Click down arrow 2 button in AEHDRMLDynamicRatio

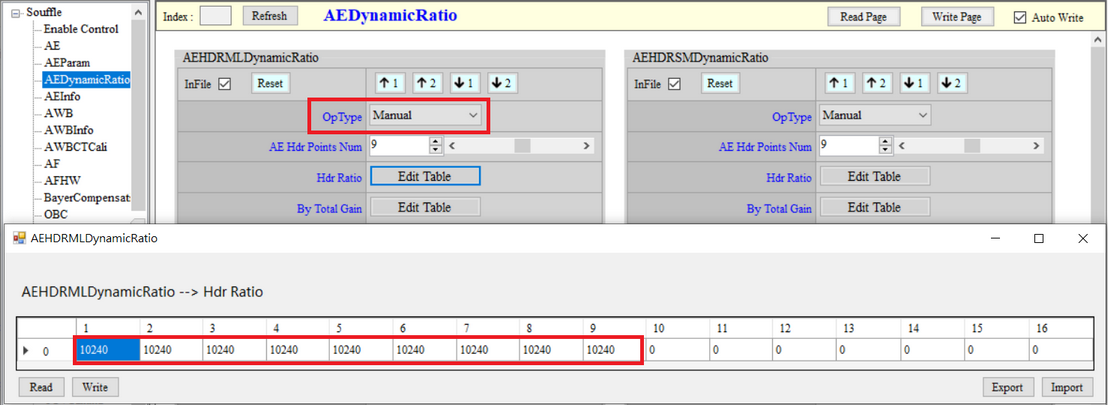pos(503,83)
